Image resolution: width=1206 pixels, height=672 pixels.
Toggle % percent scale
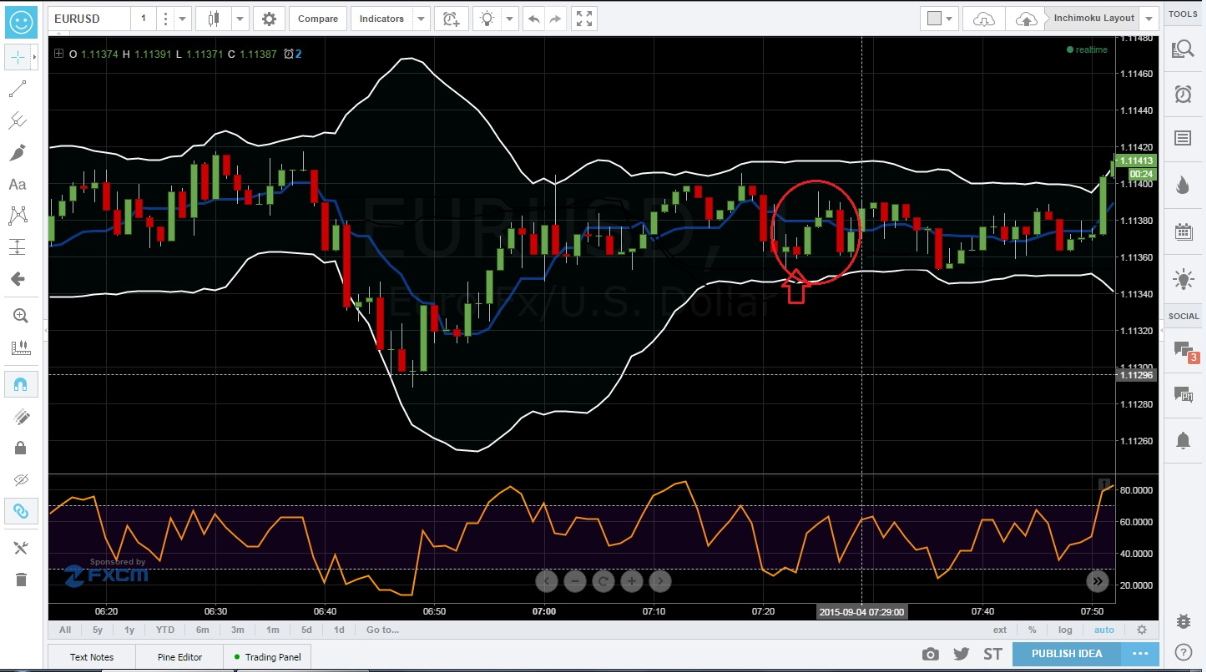click(1032, 630)
